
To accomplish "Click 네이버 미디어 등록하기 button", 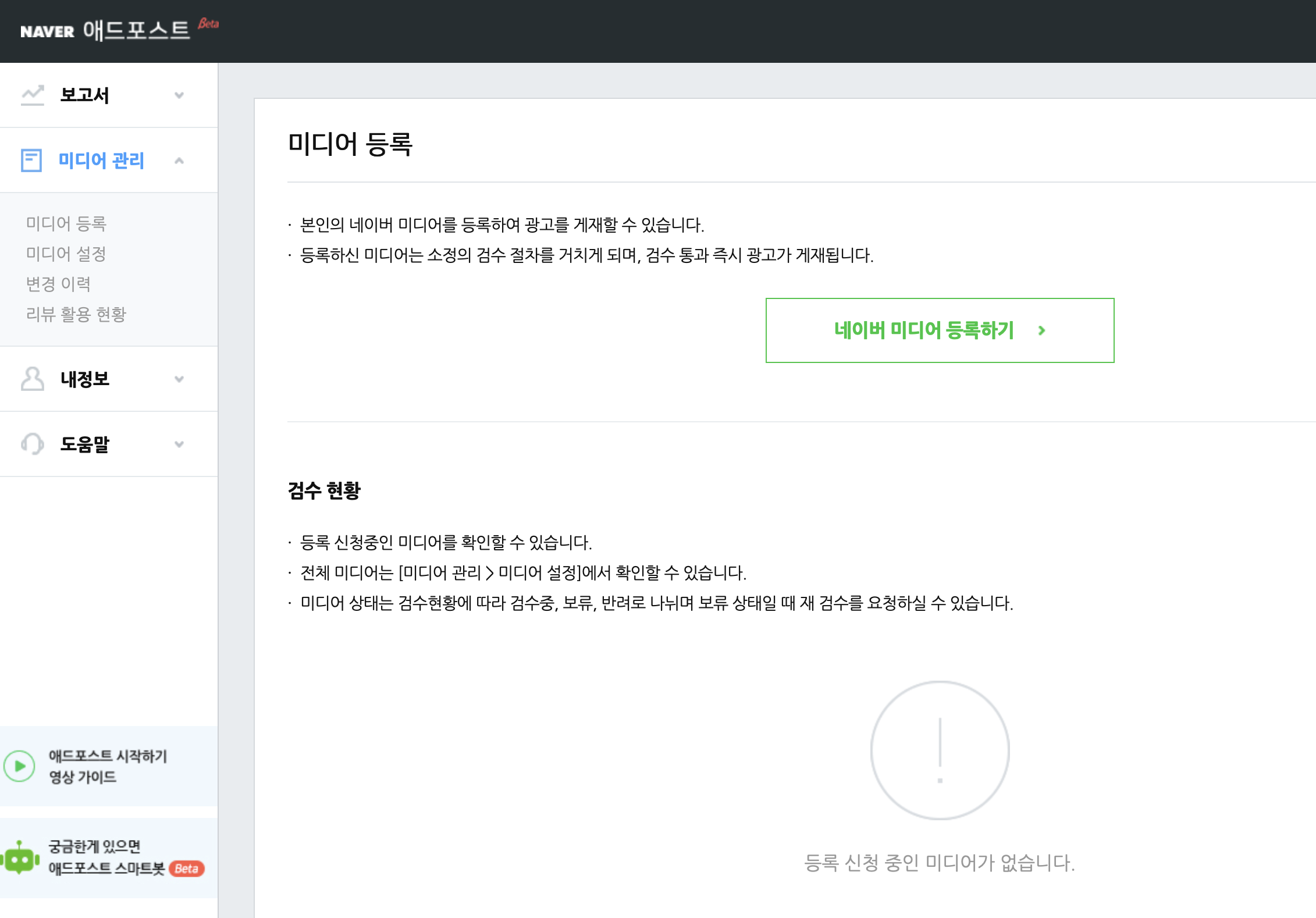I will tap(939, 330).
